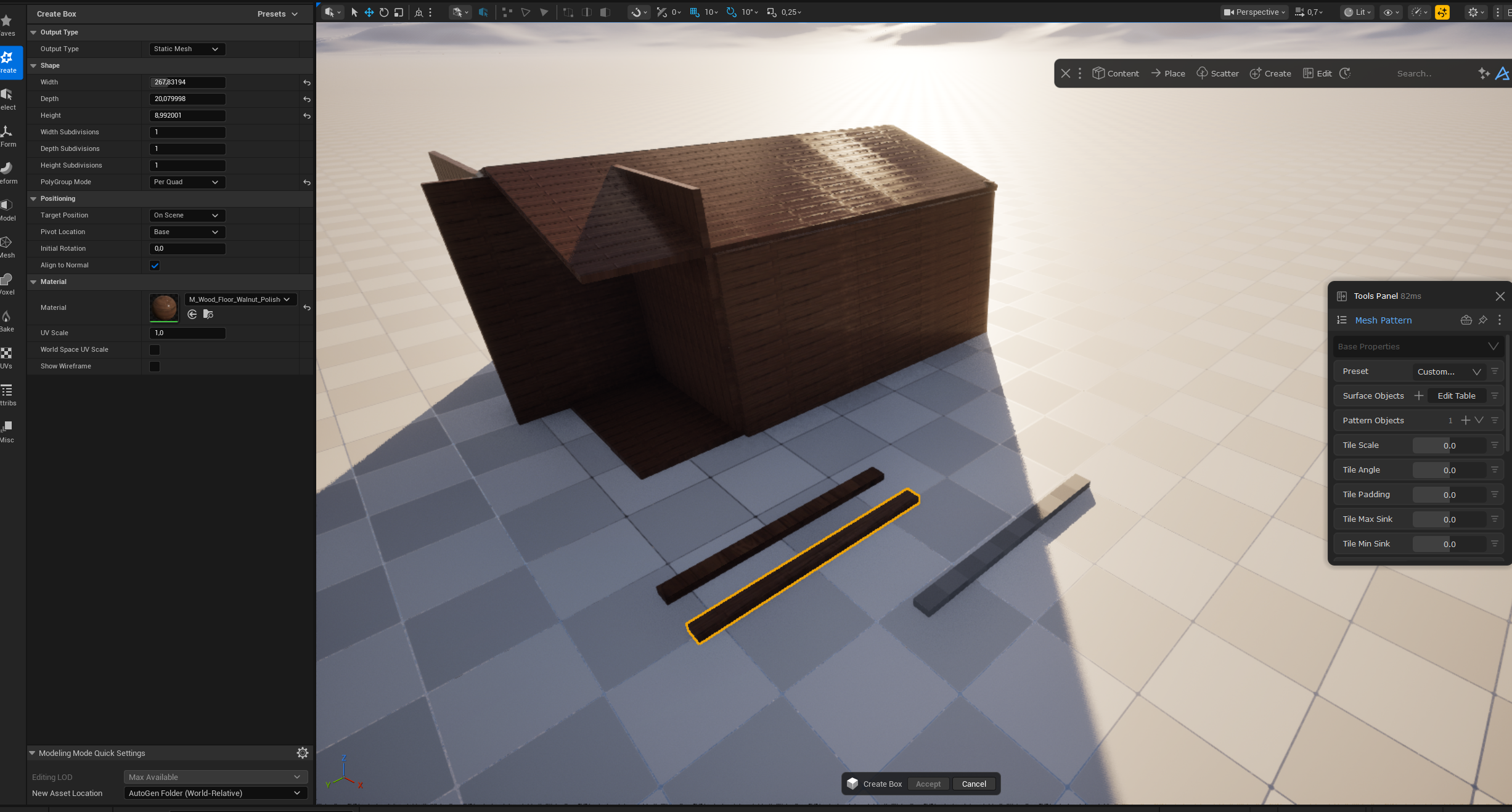Browse to material in Content Browser
The height and width of the screenshot is (812, 1512).
click(x=208, y=315)
